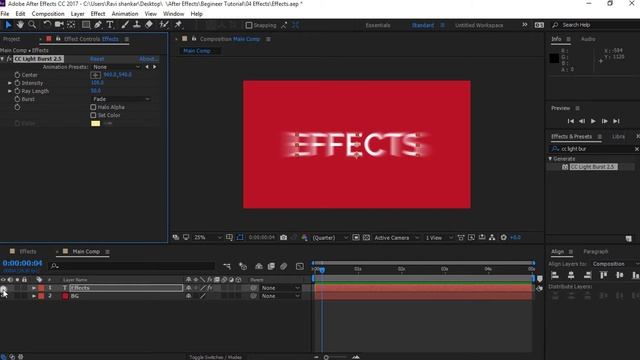Image resolution: width=640 pixels, height=360 pixels.
Task: Collapse the Generate category
Action: pyautogui.click(x=550, y=159)
